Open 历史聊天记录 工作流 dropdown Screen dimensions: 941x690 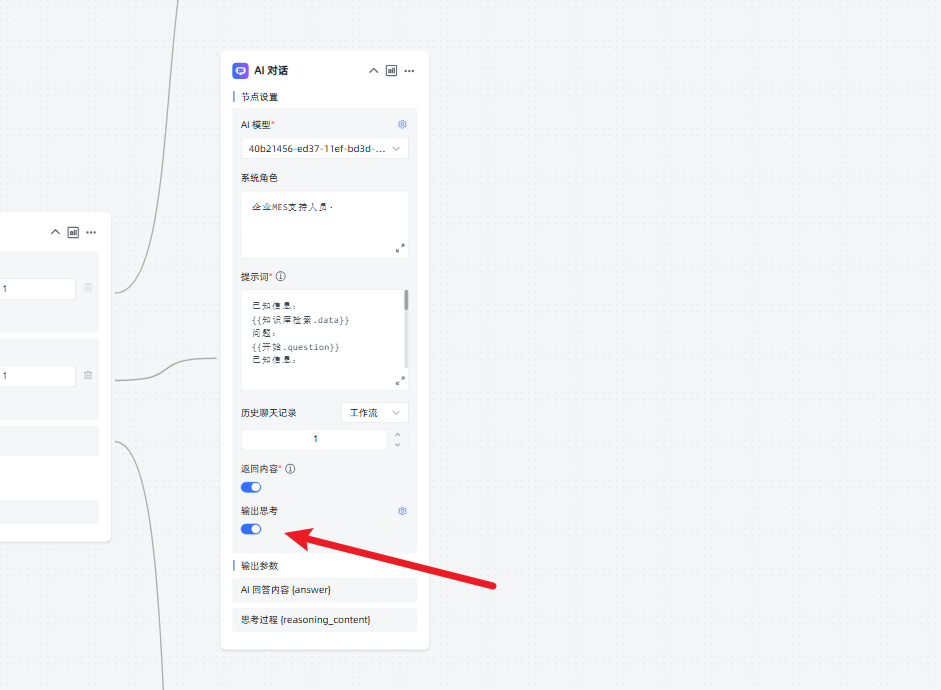pyautogui.click(x=374, y=413)
